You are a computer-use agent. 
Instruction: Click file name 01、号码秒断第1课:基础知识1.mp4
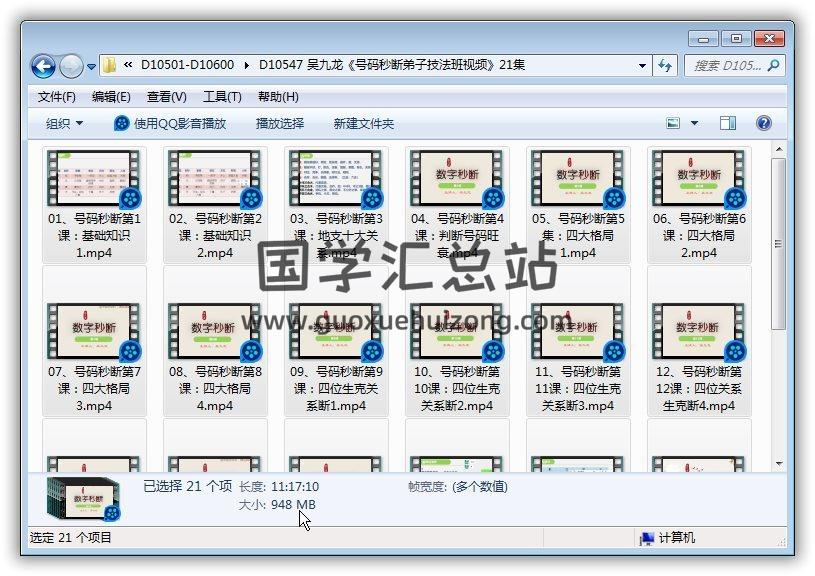pyautogui.click(x=94, y=235)
